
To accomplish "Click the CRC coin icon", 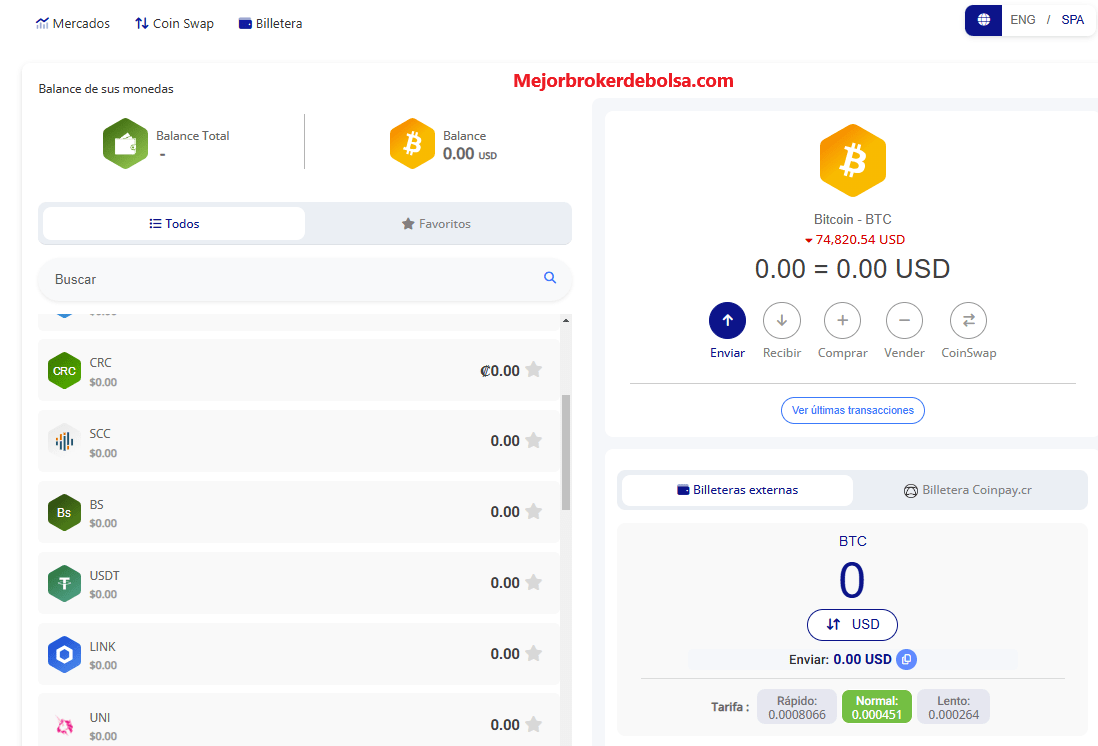I will tap(64, 371).
